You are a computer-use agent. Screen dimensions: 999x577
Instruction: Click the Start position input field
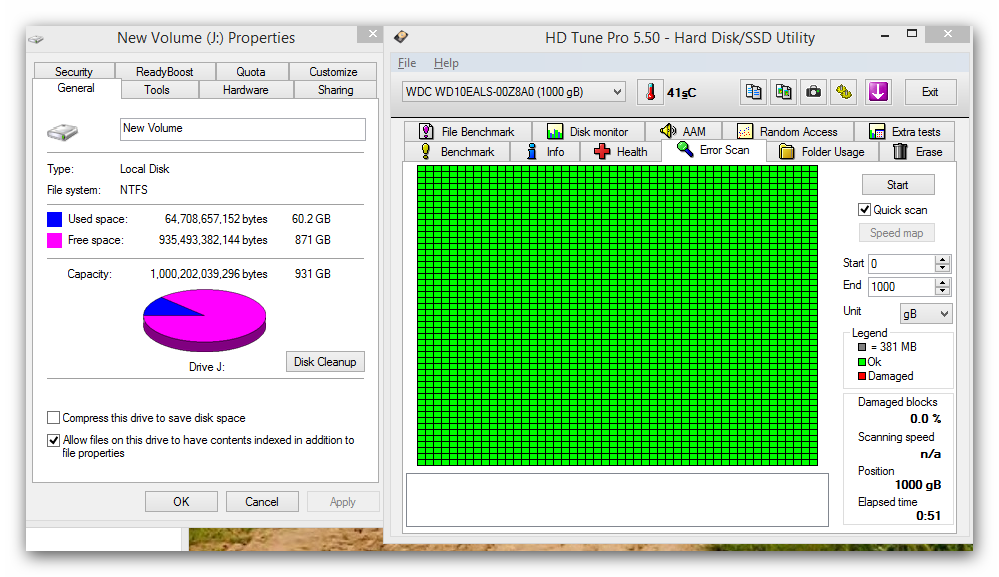[902, 264]
